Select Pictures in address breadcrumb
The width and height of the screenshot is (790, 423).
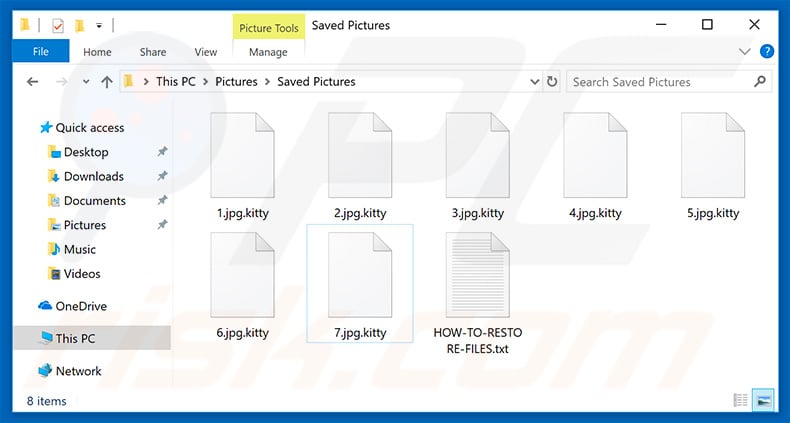[x=236, y=82]
